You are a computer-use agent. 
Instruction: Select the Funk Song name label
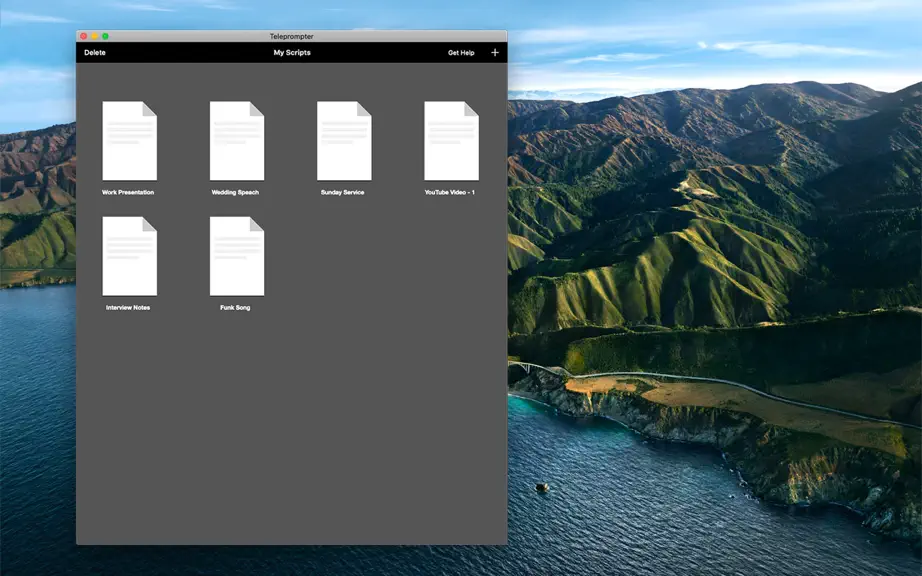click(x=235, y=307)
